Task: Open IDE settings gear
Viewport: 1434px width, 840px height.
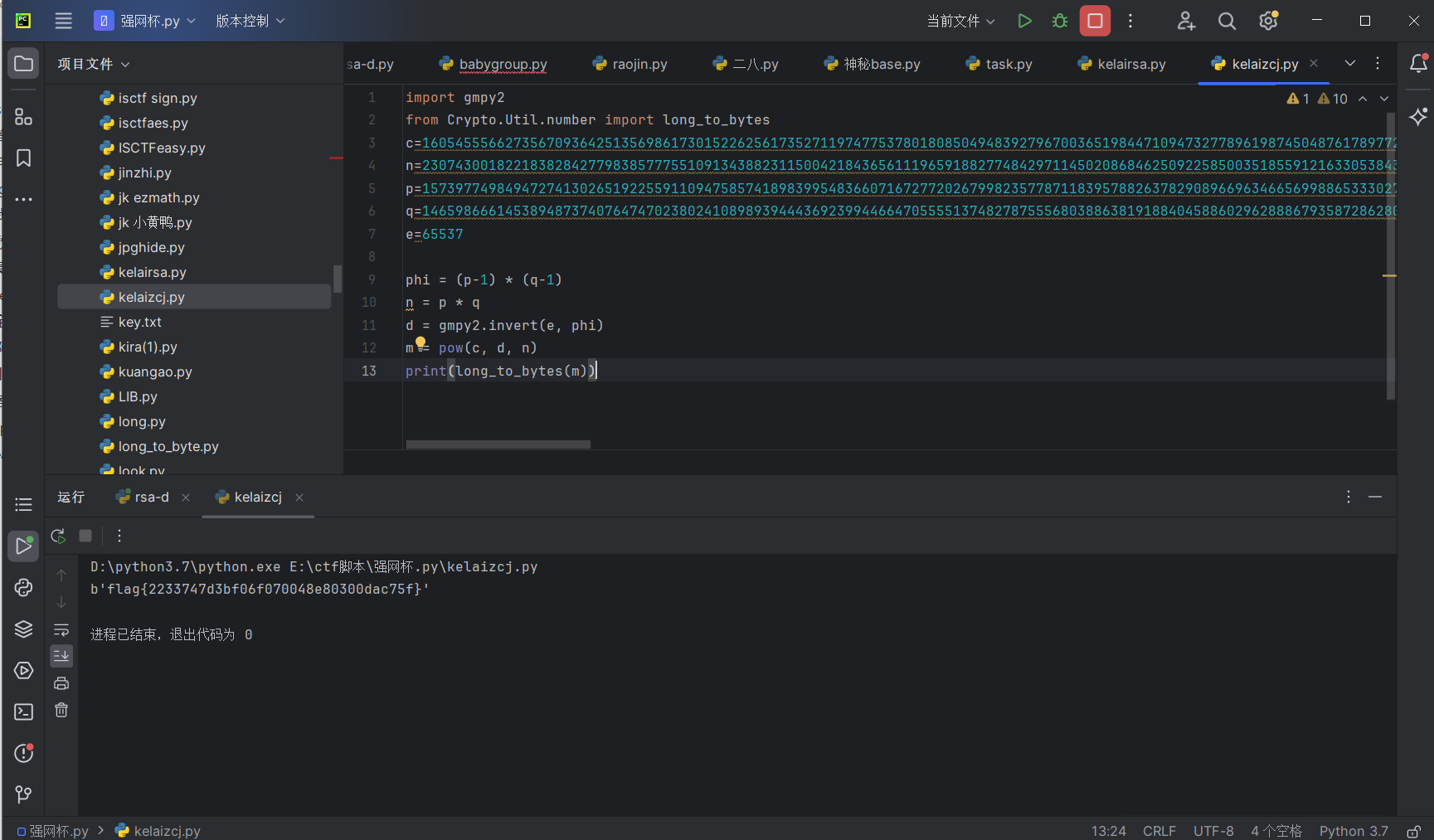Action: 1268,21
